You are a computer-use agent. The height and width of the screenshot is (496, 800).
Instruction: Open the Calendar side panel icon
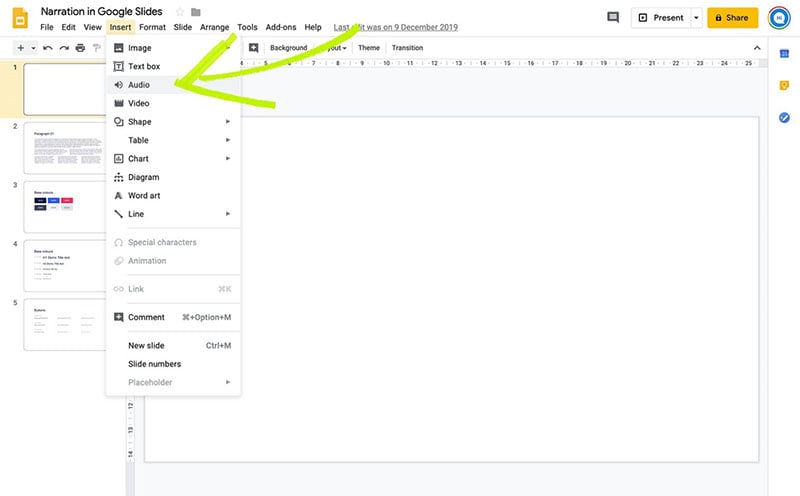coord(784,54)
